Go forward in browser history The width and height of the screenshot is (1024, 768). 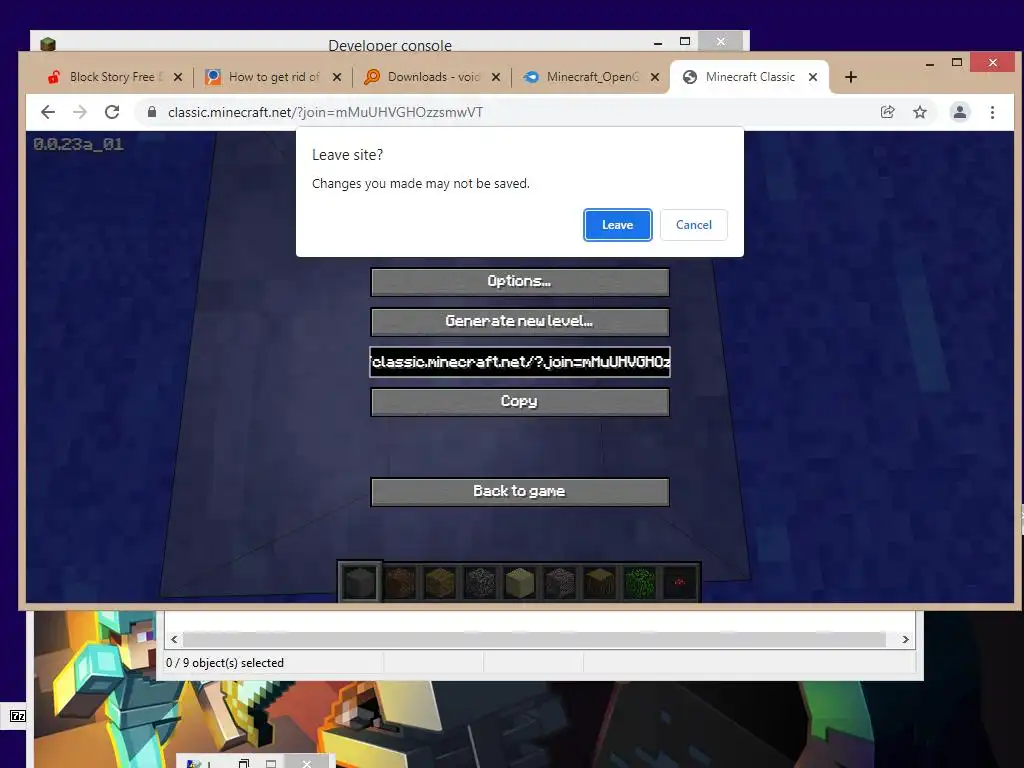pos(80,112)
